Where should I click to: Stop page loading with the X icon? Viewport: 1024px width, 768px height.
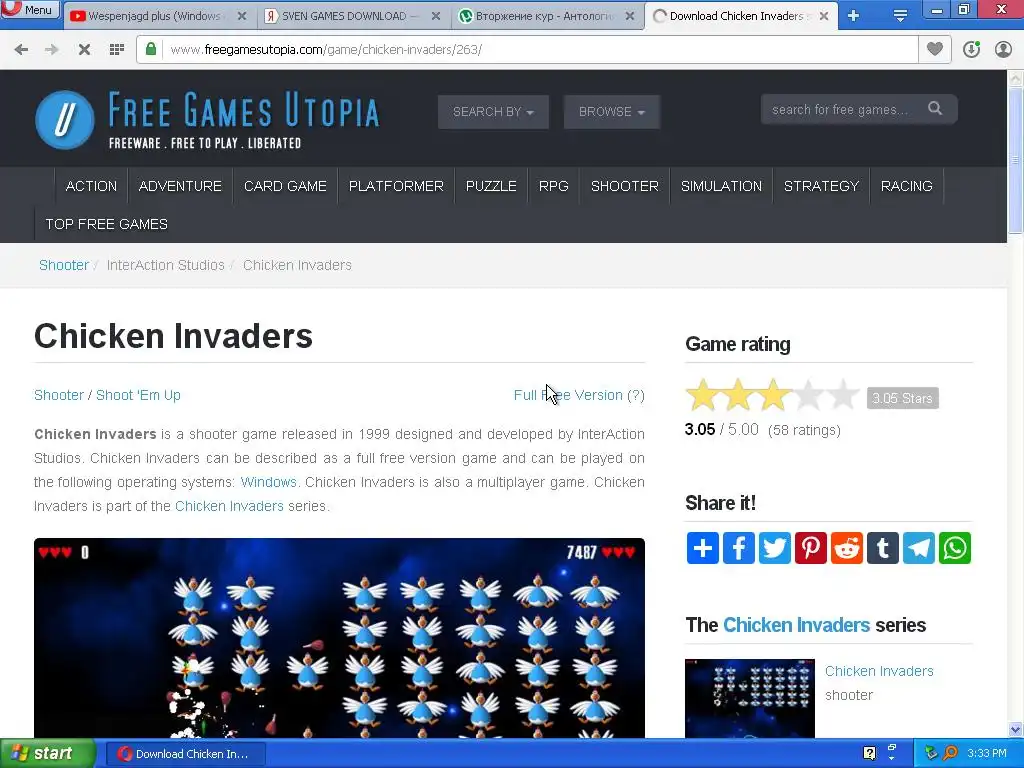(x=84, y=50)
